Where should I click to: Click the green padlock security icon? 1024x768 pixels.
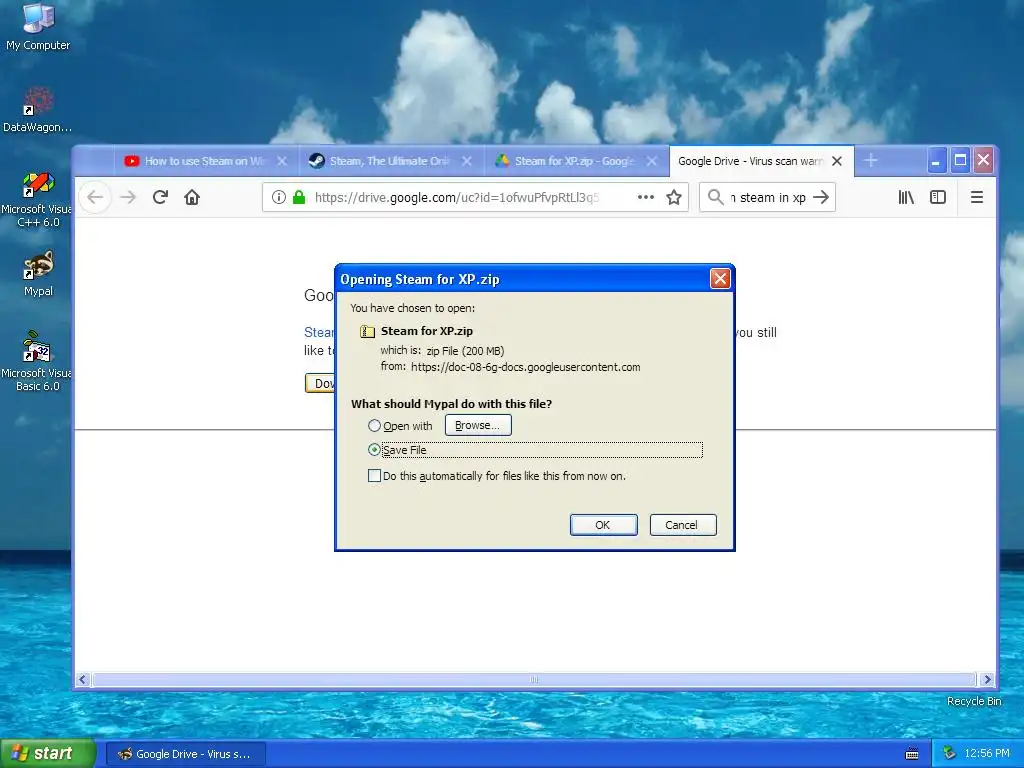[299, 197]
